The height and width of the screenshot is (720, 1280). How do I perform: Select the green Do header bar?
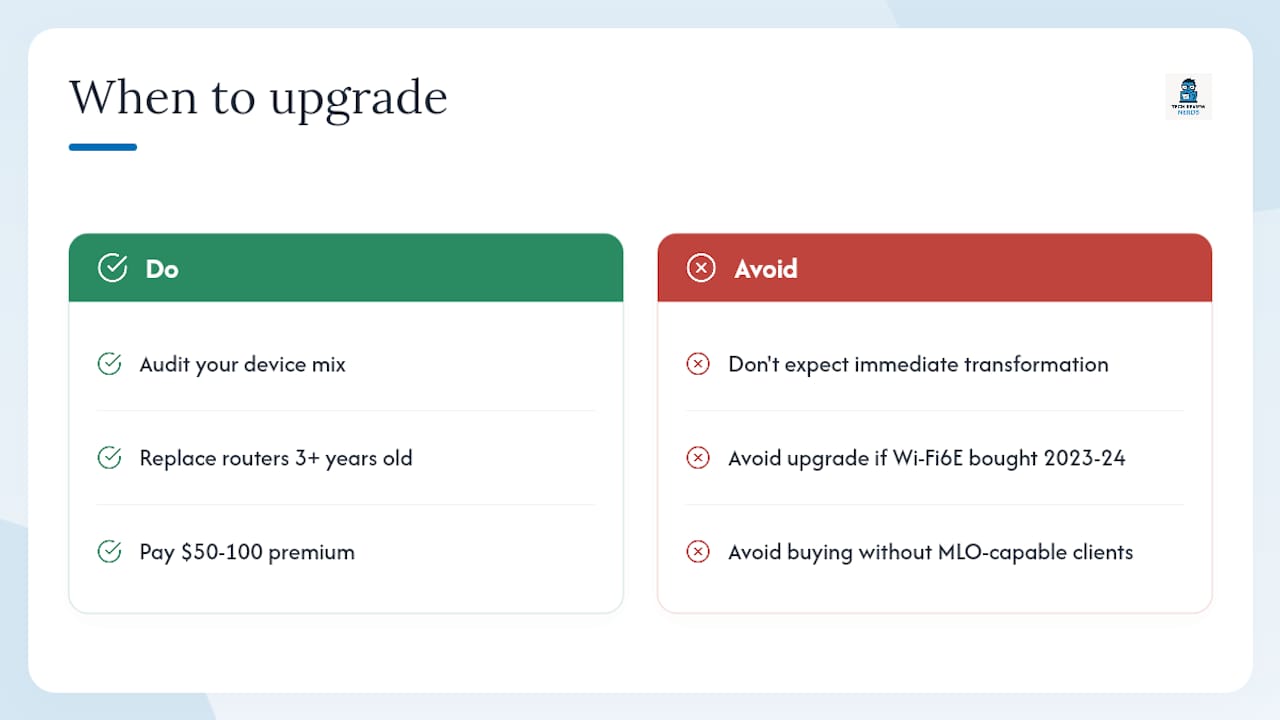(x=346, y=268)
